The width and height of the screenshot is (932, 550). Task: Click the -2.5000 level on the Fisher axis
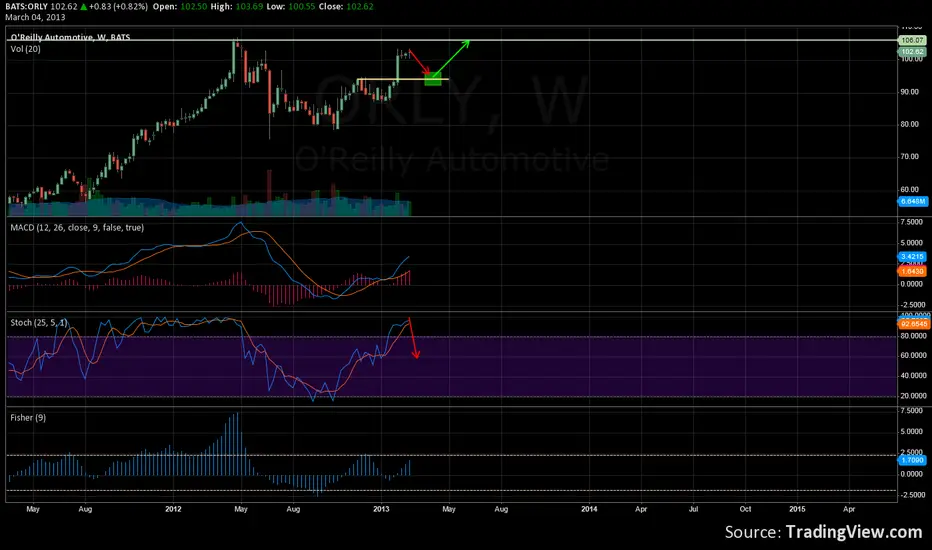coord(912,495)
